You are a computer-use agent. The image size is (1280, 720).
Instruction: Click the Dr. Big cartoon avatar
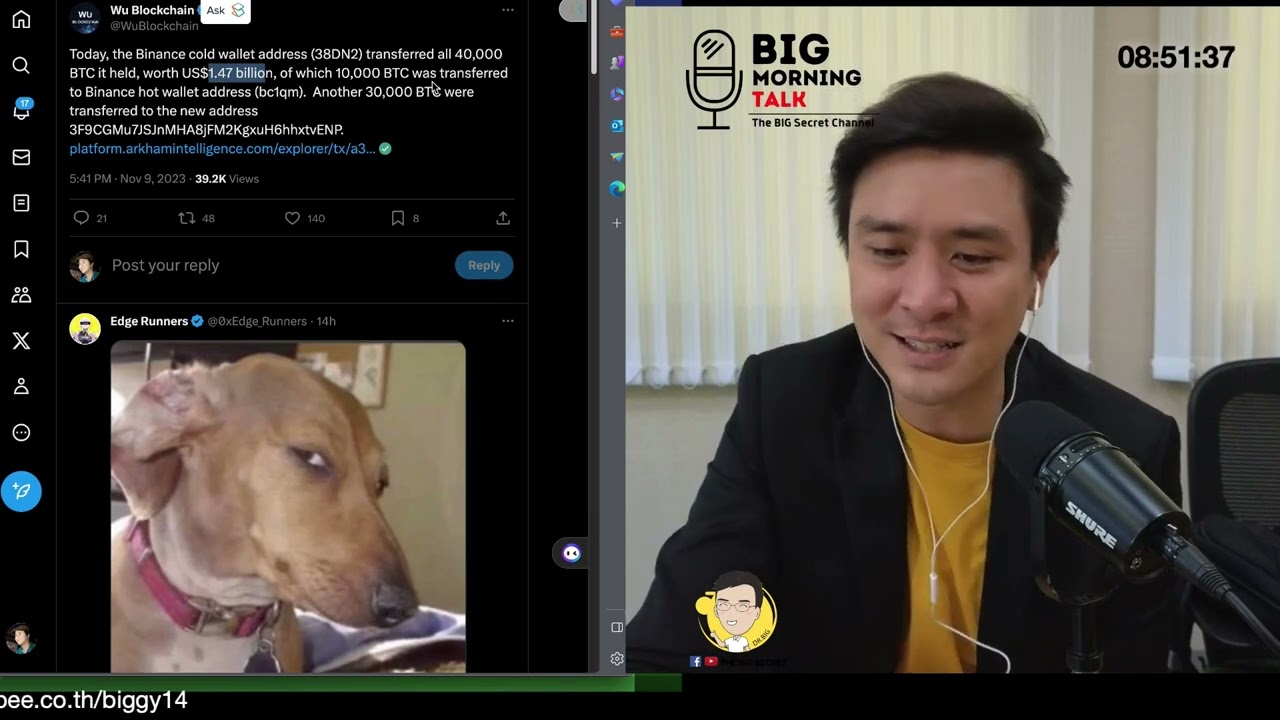[x=736, y=612]
